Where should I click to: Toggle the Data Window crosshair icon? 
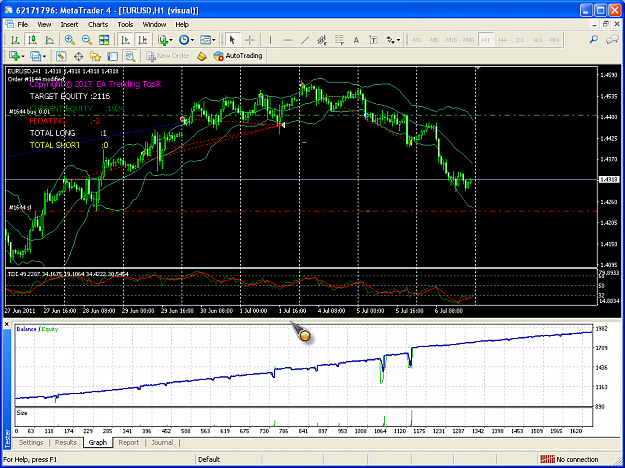pyautogui.click(x=78, y=56)
